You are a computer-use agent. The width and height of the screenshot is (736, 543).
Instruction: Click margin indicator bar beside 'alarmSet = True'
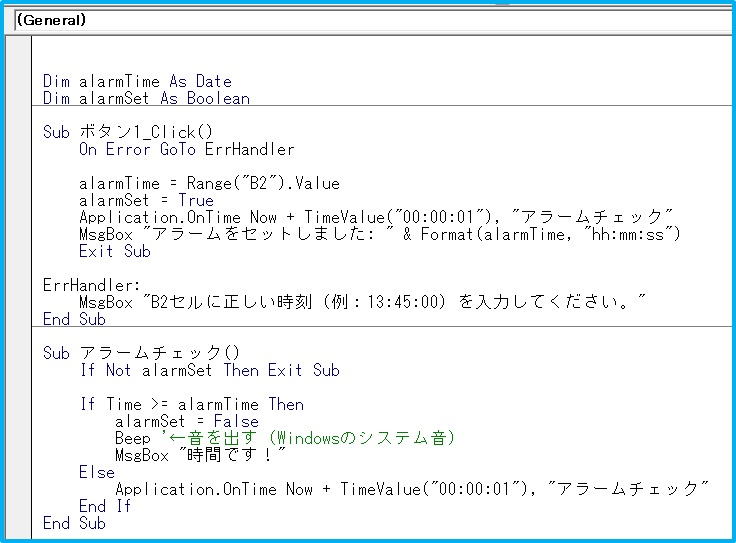click(18, 200)
